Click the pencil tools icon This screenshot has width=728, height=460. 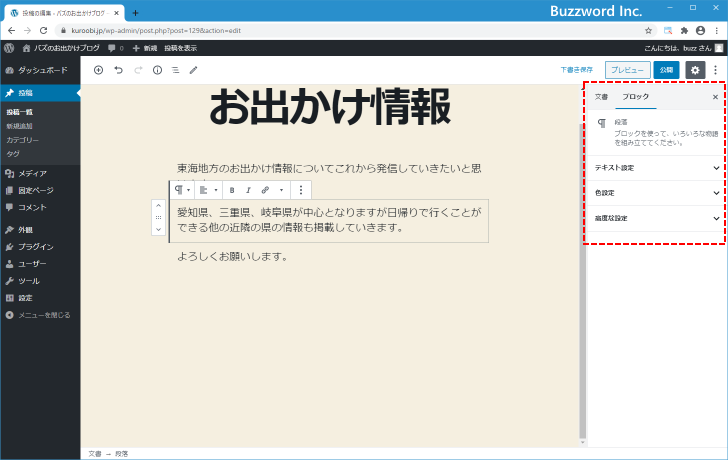194,70
